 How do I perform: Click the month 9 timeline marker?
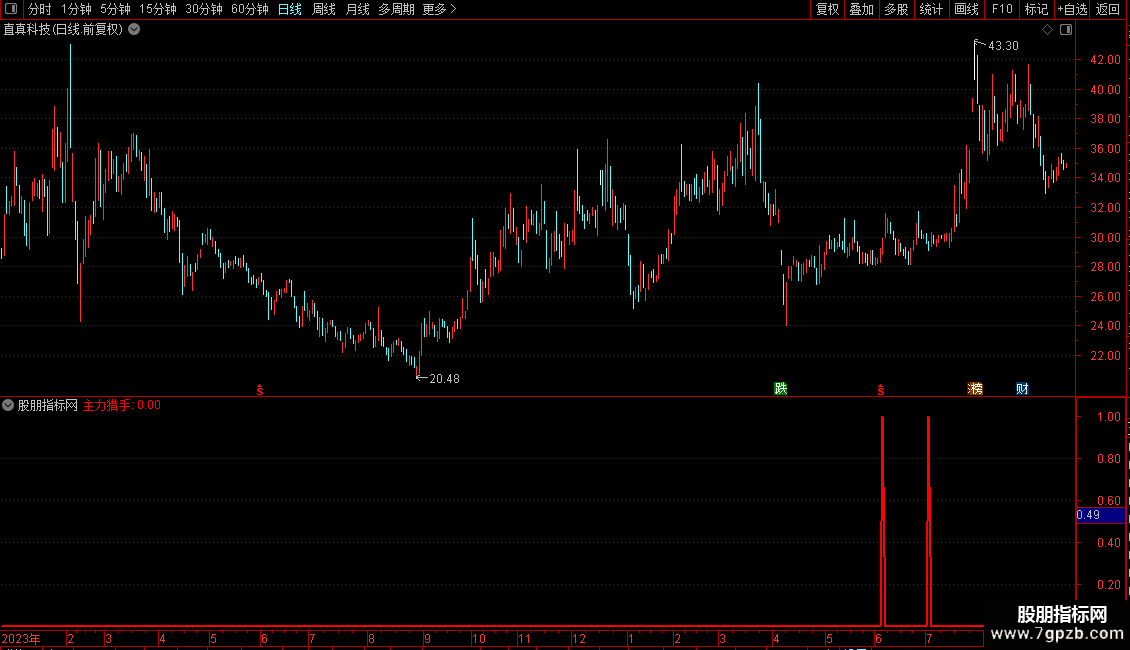click(x=427, y=638)
